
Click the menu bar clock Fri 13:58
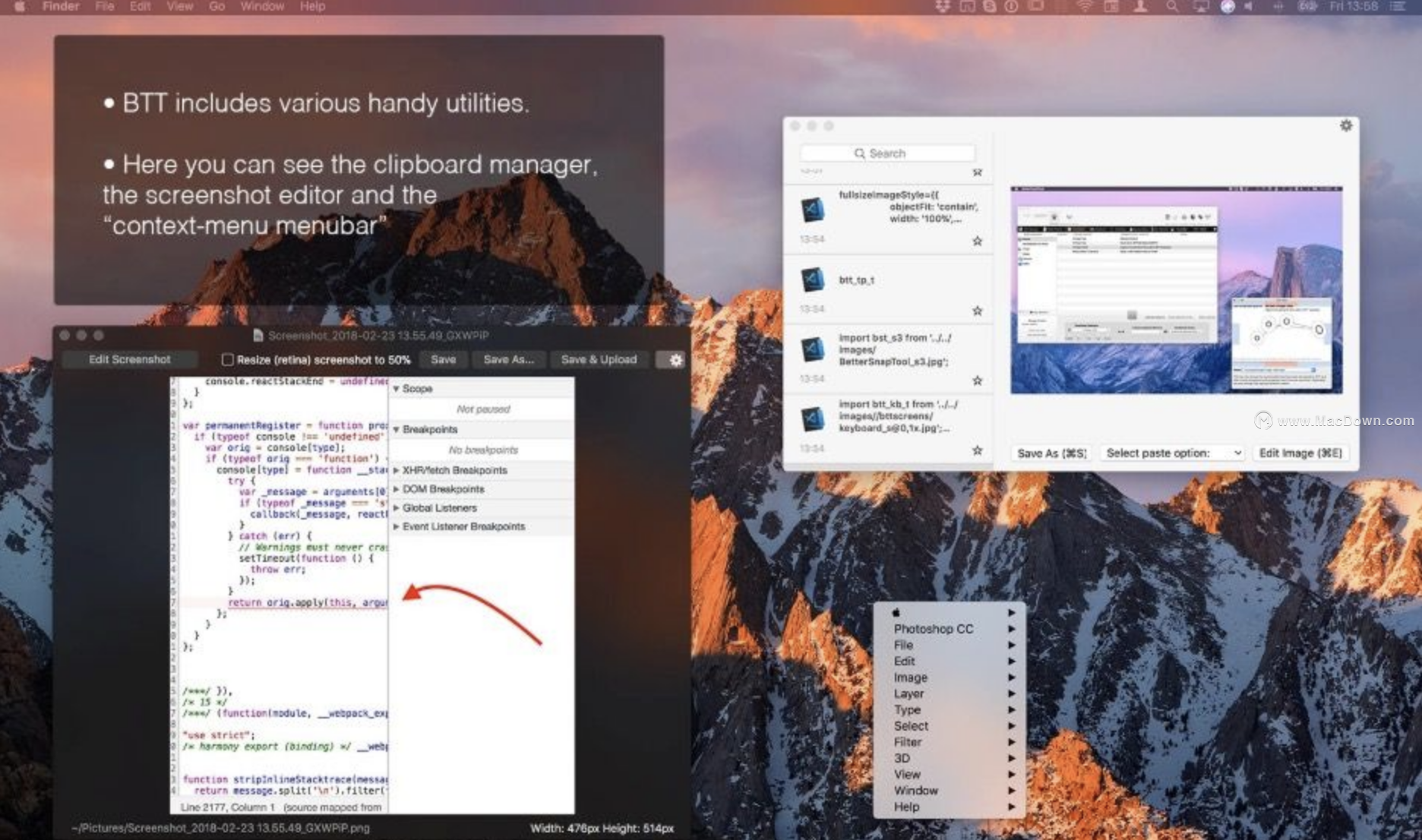coord(1353,6)
